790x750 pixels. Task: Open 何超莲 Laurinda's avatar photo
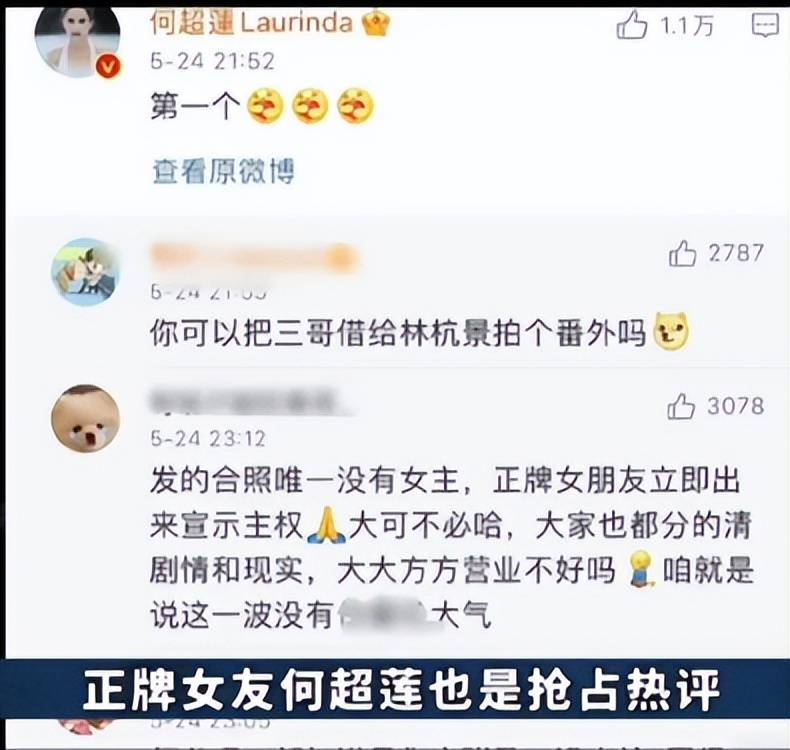(77, 41)
